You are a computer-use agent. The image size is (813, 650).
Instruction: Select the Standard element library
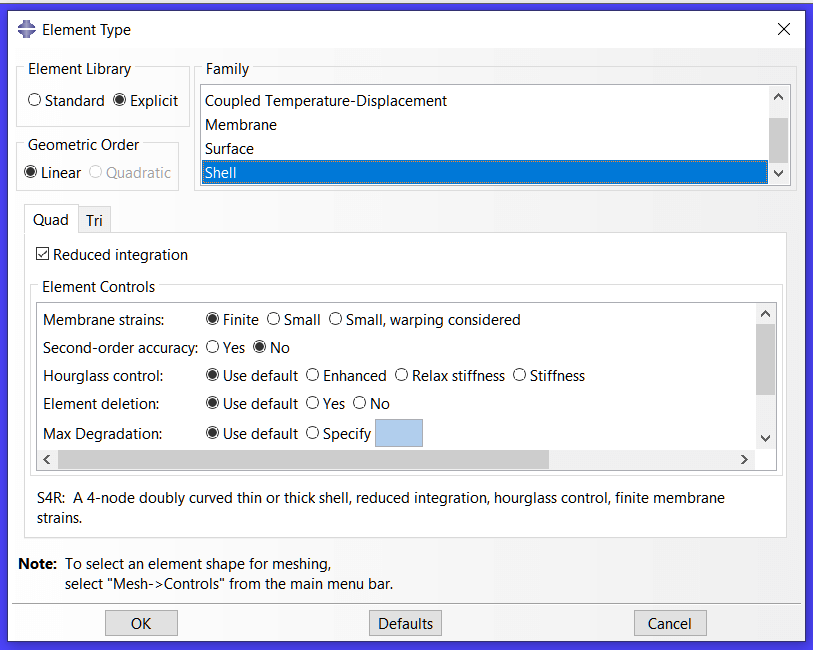coord(34,100)
